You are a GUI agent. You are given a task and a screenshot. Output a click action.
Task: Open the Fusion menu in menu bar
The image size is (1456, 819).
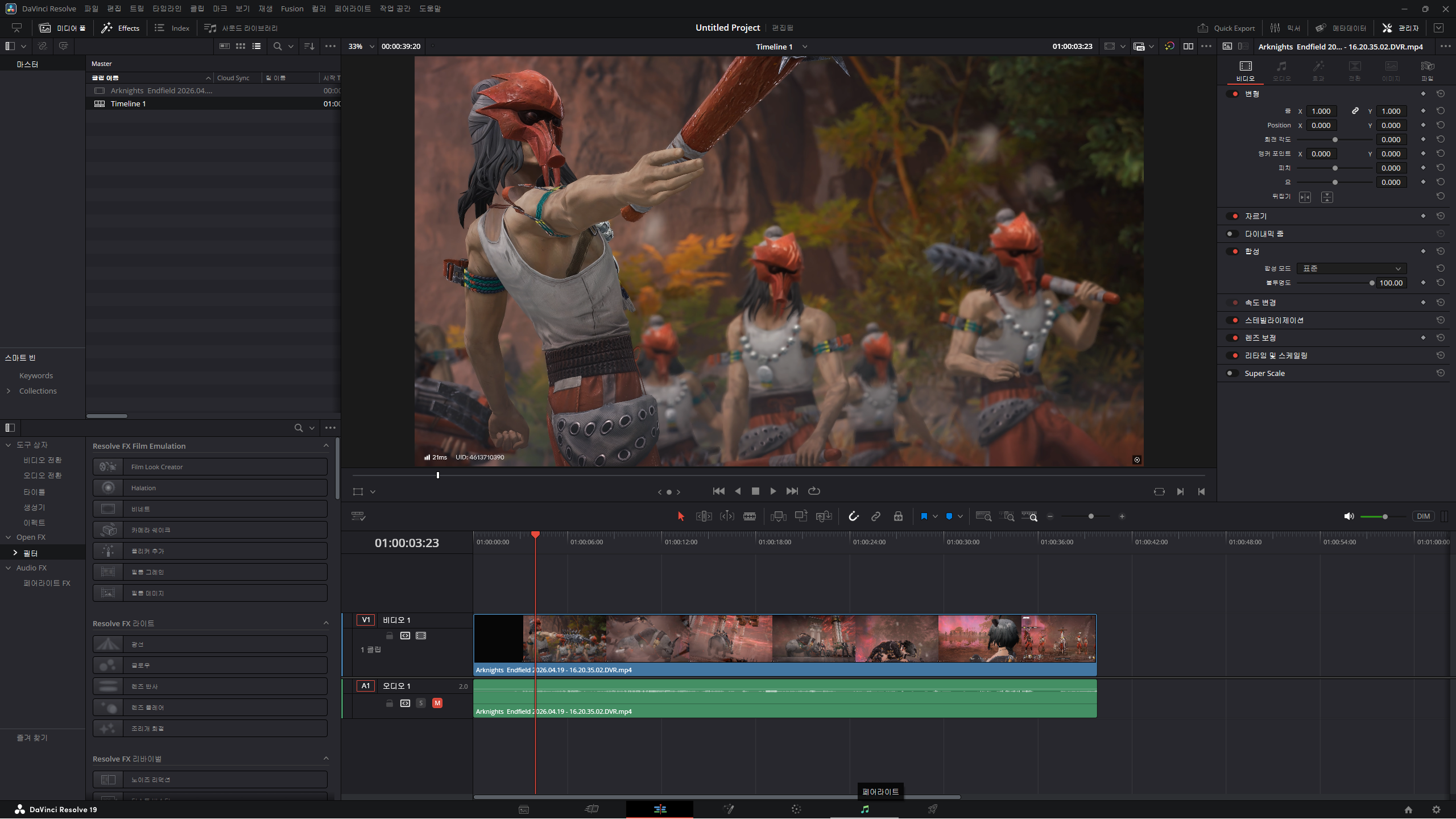pos(292,9)
